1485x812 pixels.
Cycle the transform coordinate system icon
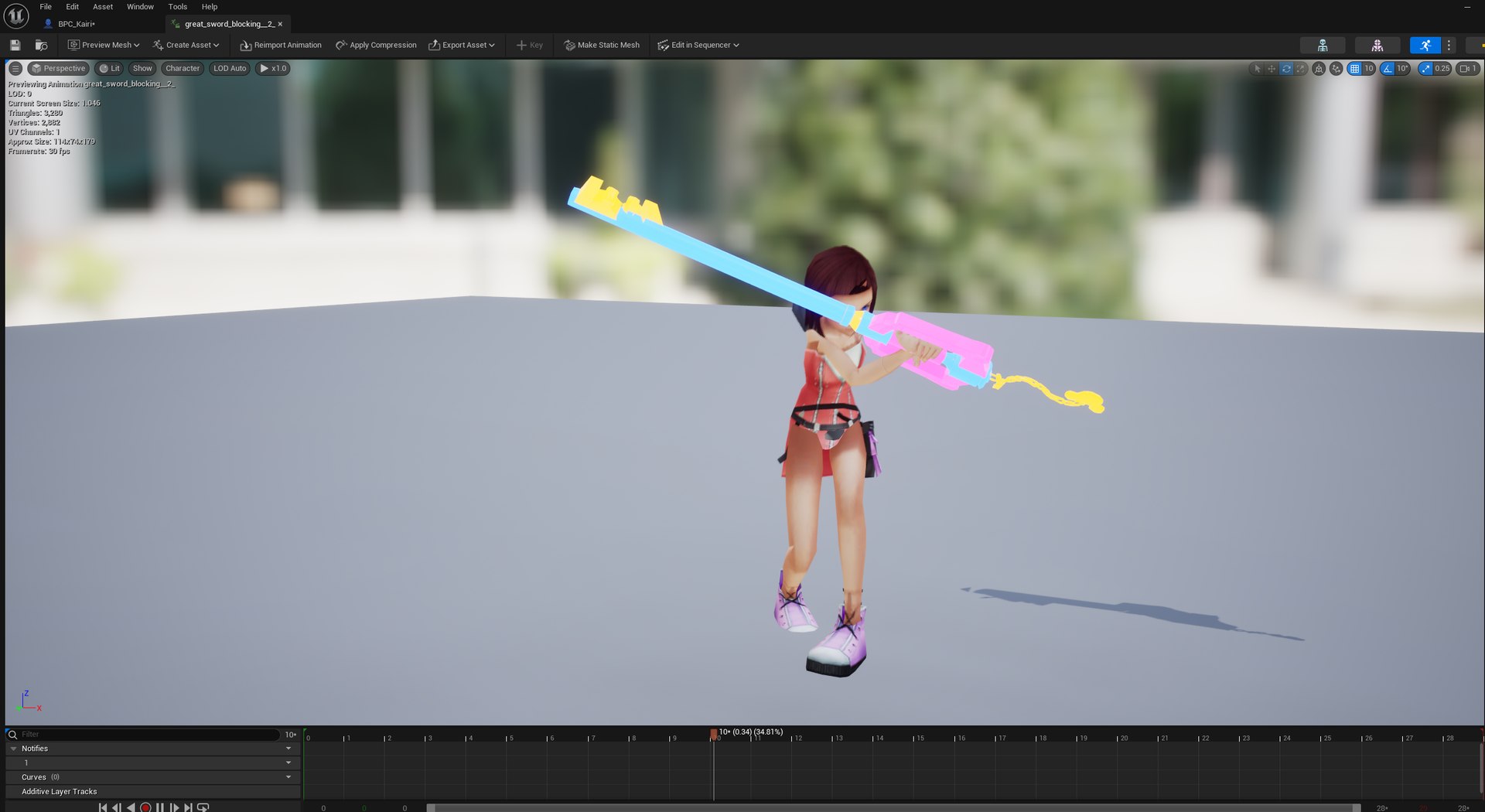1319,69
